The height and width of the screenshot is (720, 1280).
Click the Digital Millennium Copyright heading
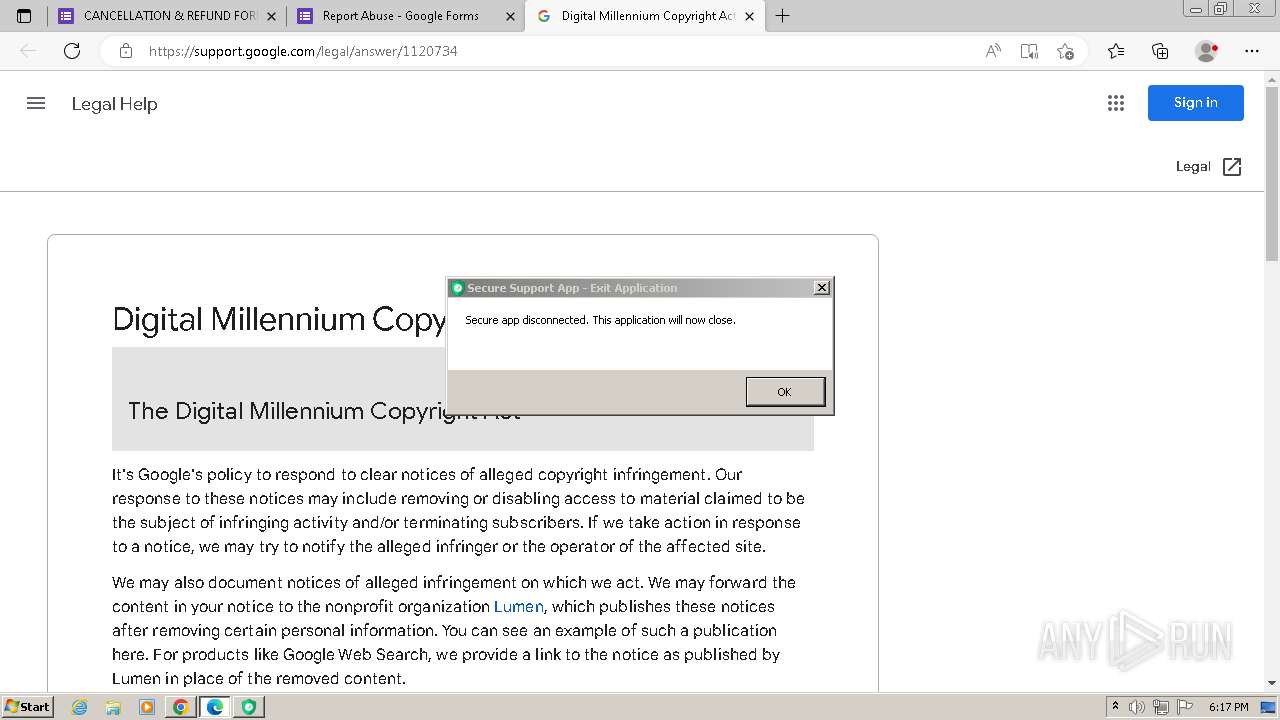click(279, 320)
